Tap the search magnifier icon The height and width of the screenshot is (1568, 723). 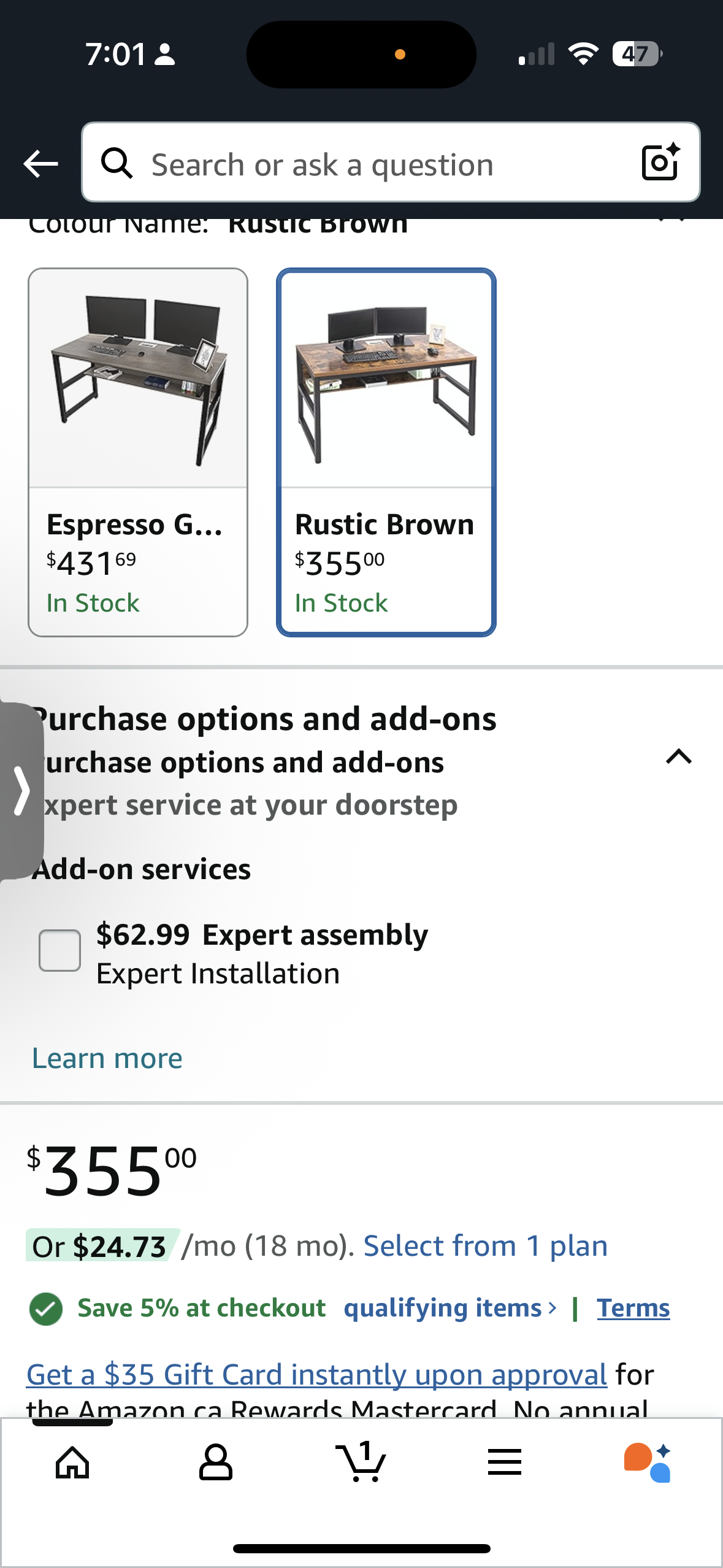pyautogui.click(x=117, y=163)
